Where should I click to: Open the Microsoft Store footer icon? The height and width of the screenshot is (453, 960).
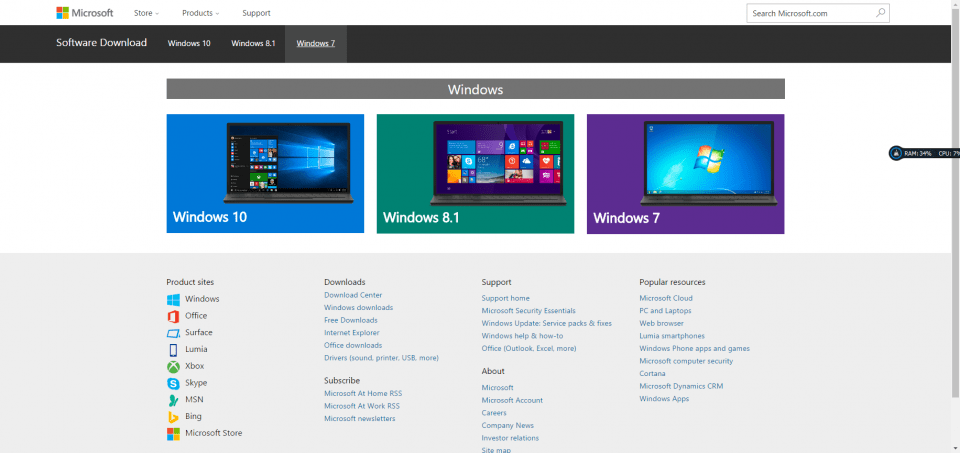[173, 433]
